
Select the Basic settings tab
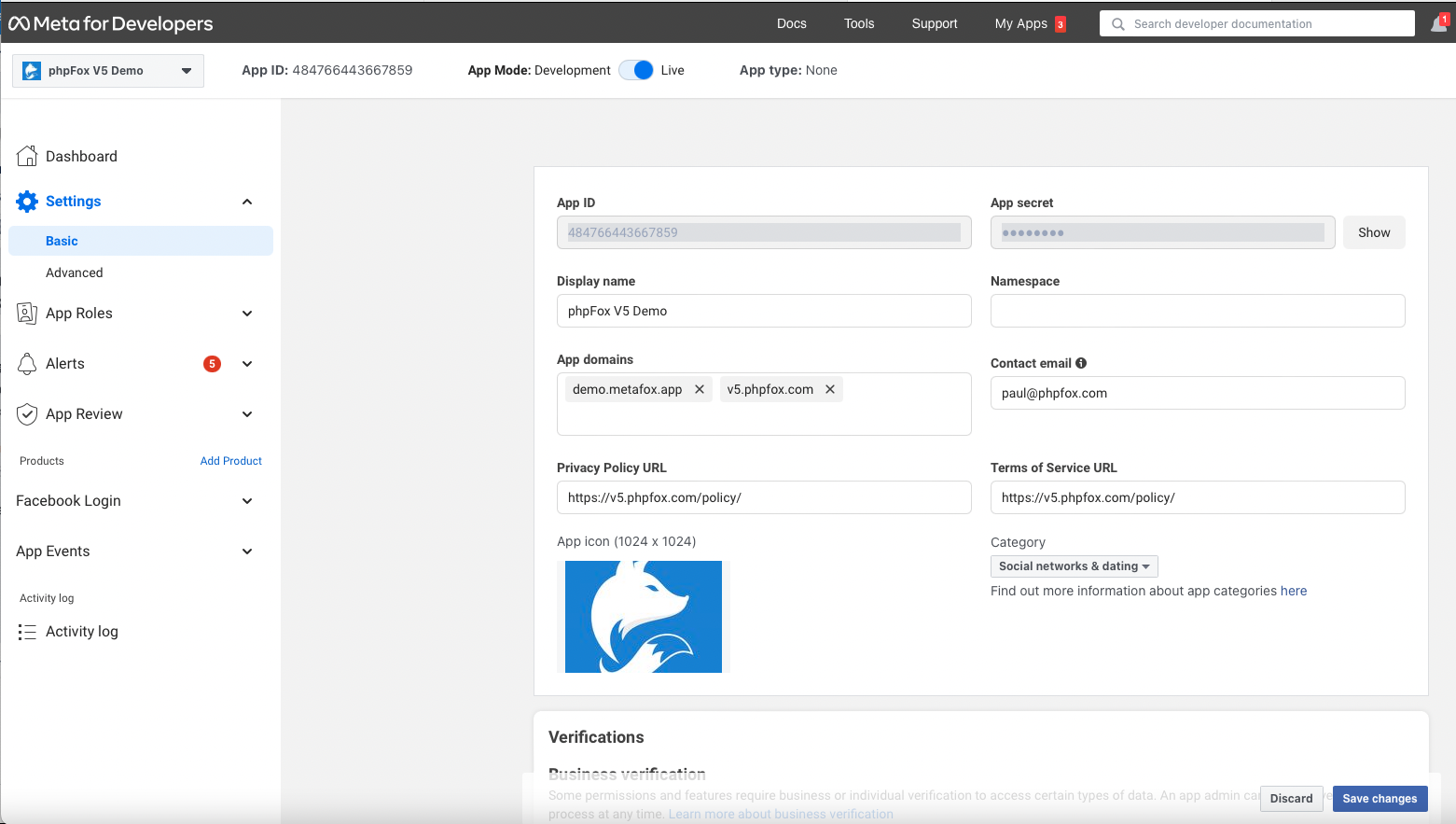point(141,241)
